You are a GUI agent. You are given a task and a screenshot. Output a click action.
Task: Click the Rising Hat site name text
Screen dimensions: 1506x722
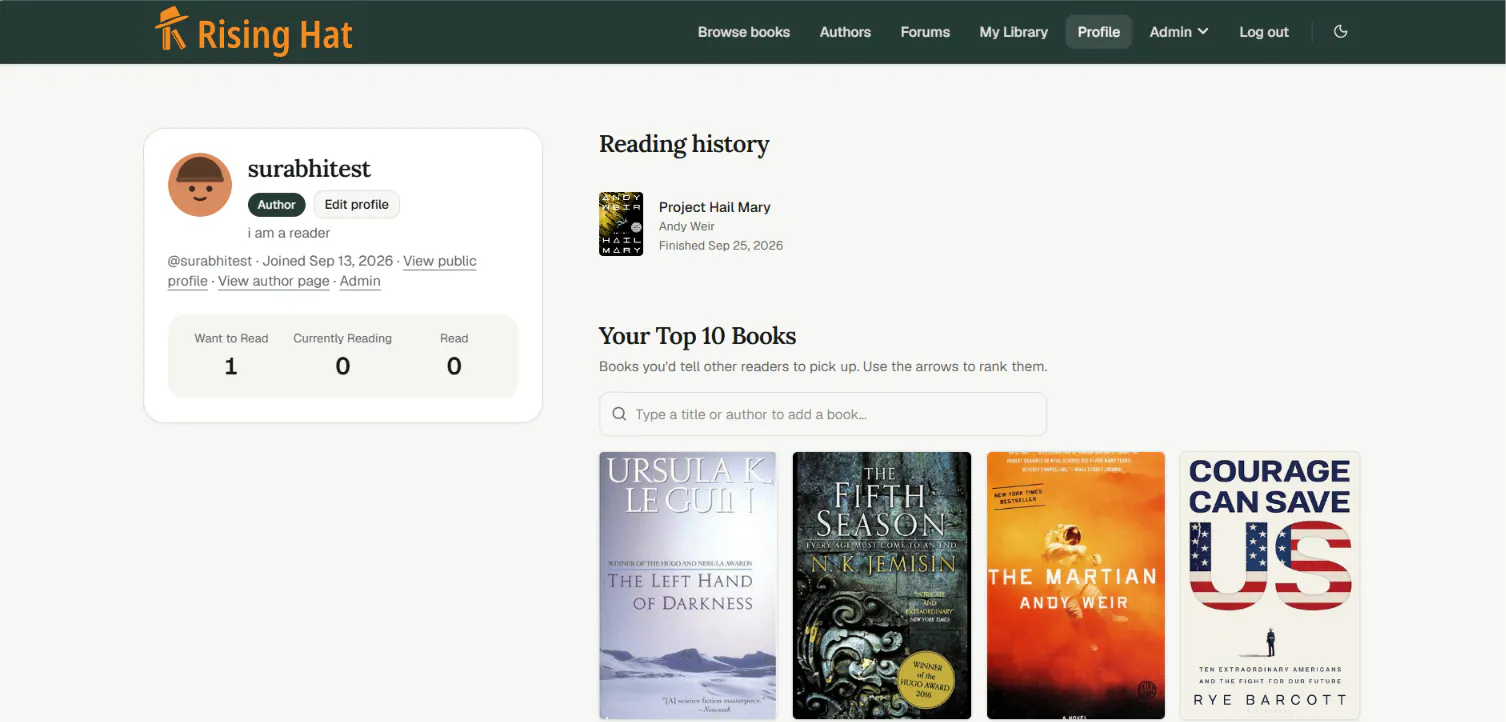(x=275, y=35)
